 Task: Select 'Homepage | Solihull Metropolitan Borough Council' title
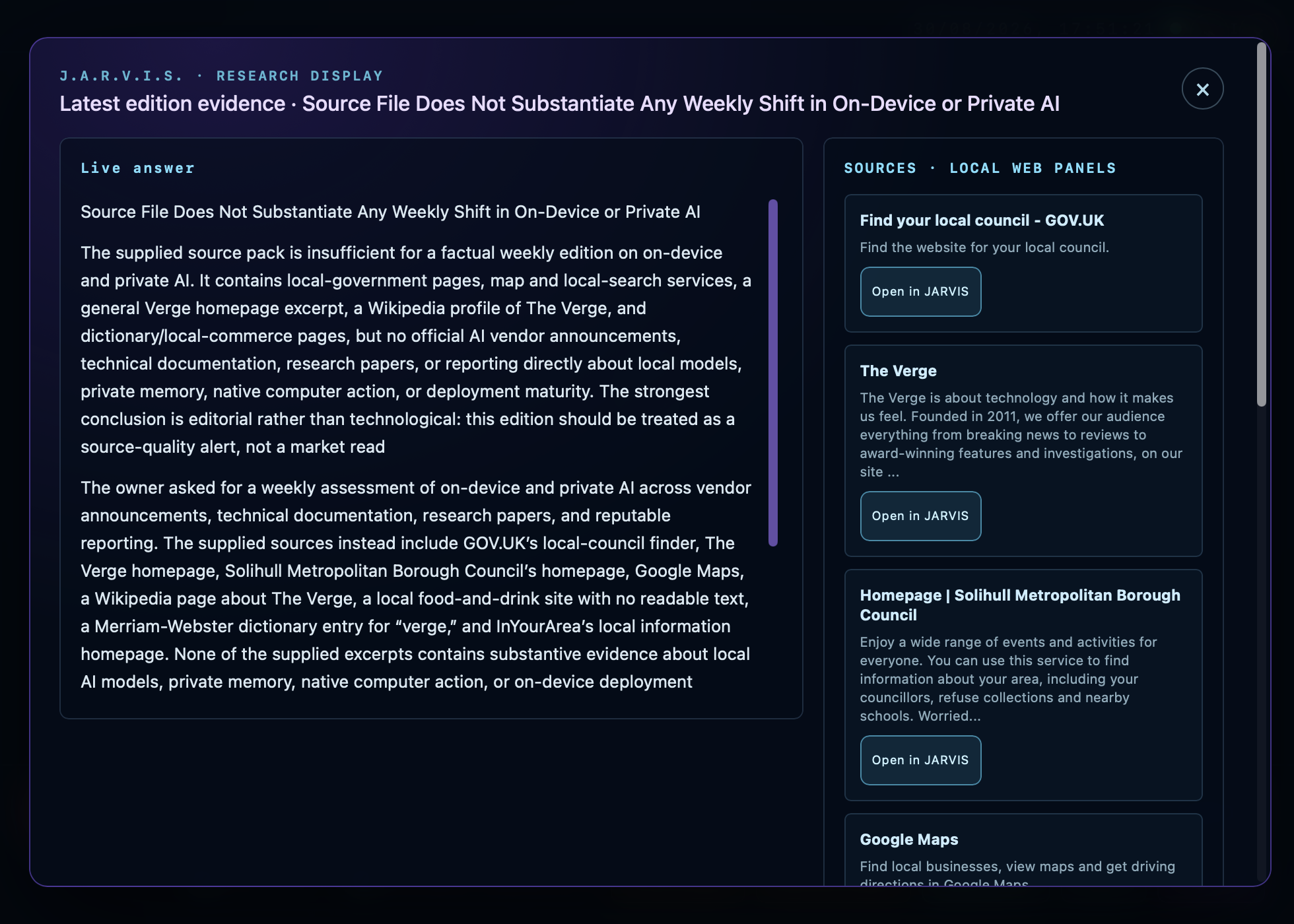[1020, 605]
